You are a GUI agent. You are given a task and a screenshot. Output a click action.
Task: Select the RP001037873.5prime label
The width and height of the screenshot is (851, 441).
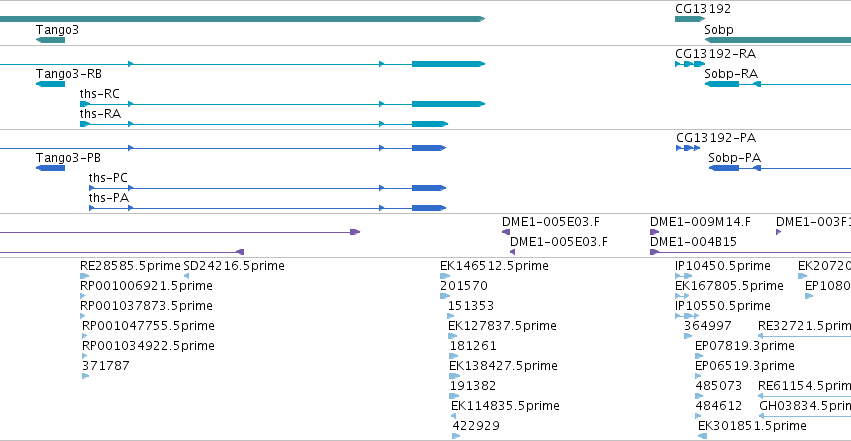[x=146, y=306]
